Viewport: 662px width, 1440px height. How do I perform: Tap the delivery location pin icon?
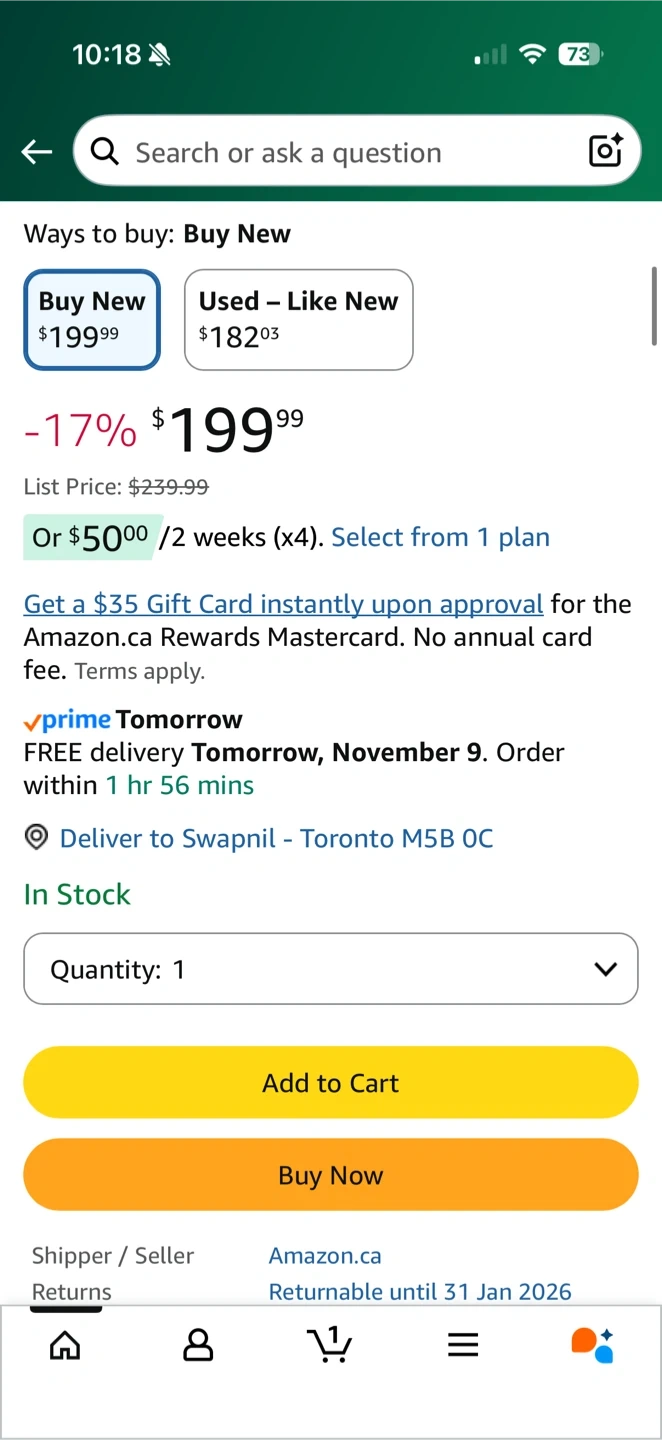point(36,838)
